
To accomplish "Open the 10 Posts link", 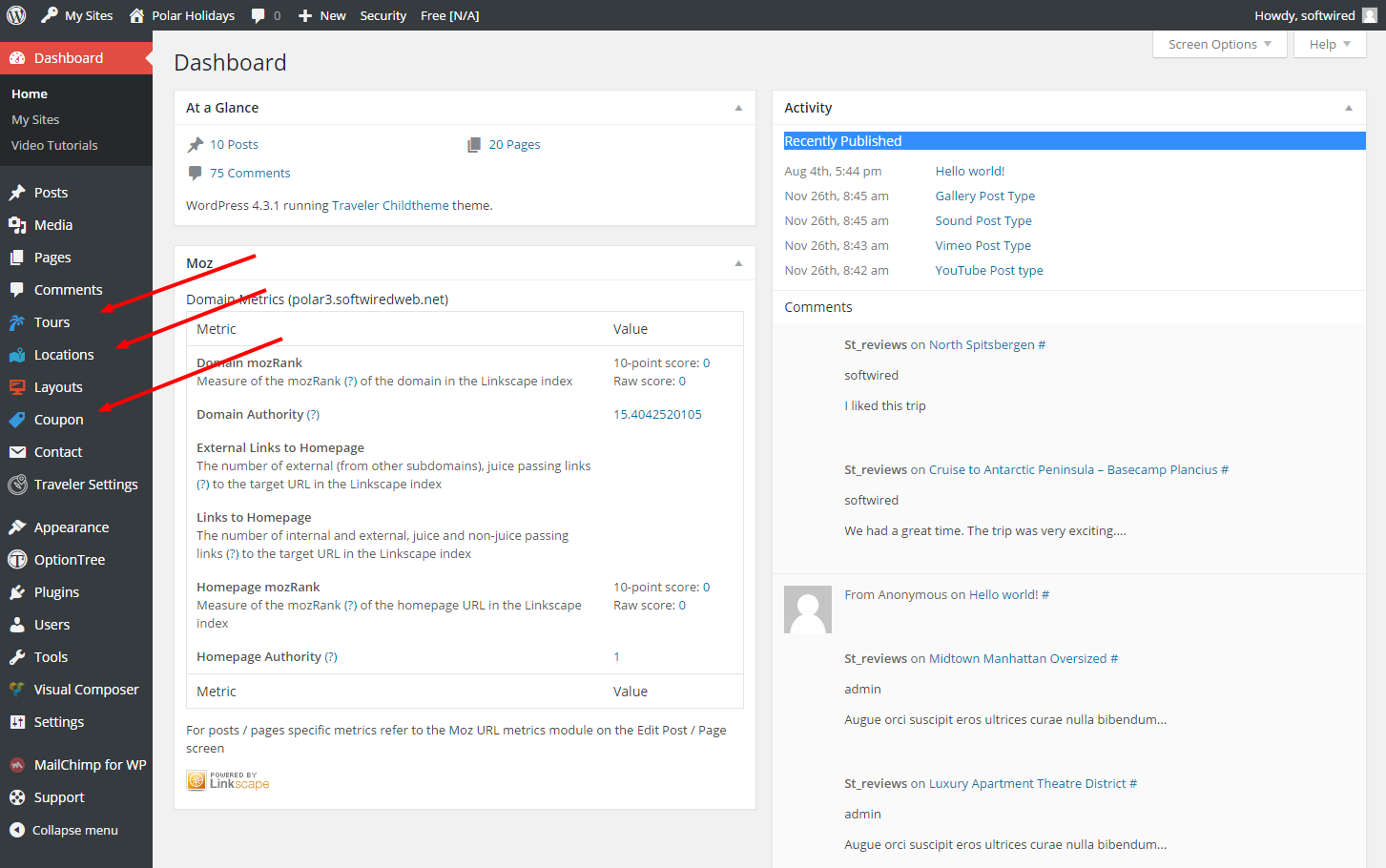I will [x=234, y=144].
